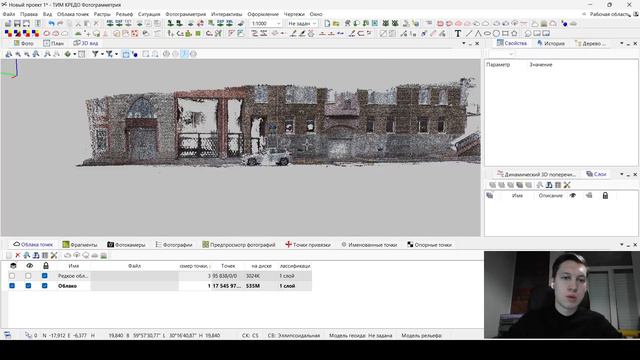Click the eye column header in Слои panel
This screenshot has height=360, width=640.
click(x=573, y=196)
